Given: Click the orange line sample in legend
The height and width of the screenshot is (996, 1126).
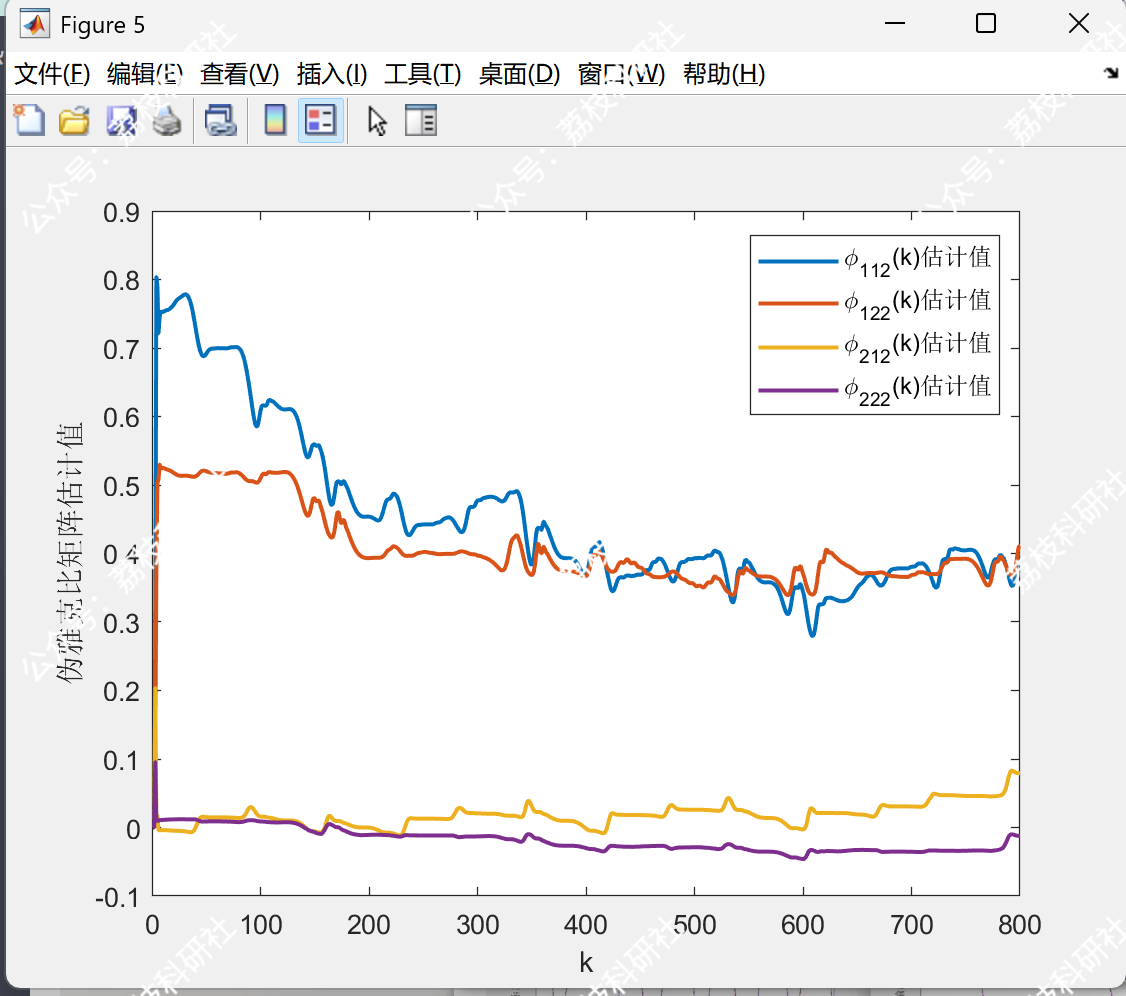Looking at the screenshot, I should click(798, 304).
